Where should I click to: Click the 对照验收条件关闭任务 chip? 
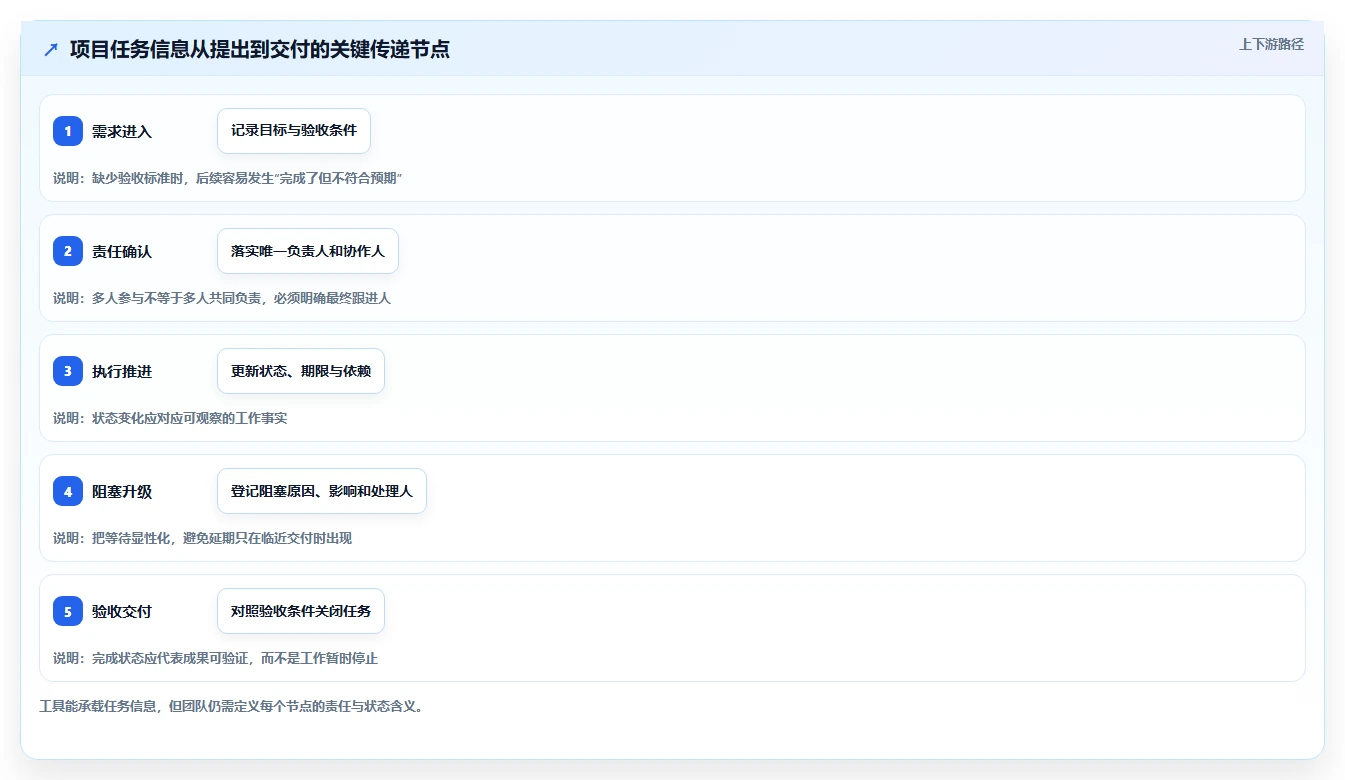(x=301, y=611)
